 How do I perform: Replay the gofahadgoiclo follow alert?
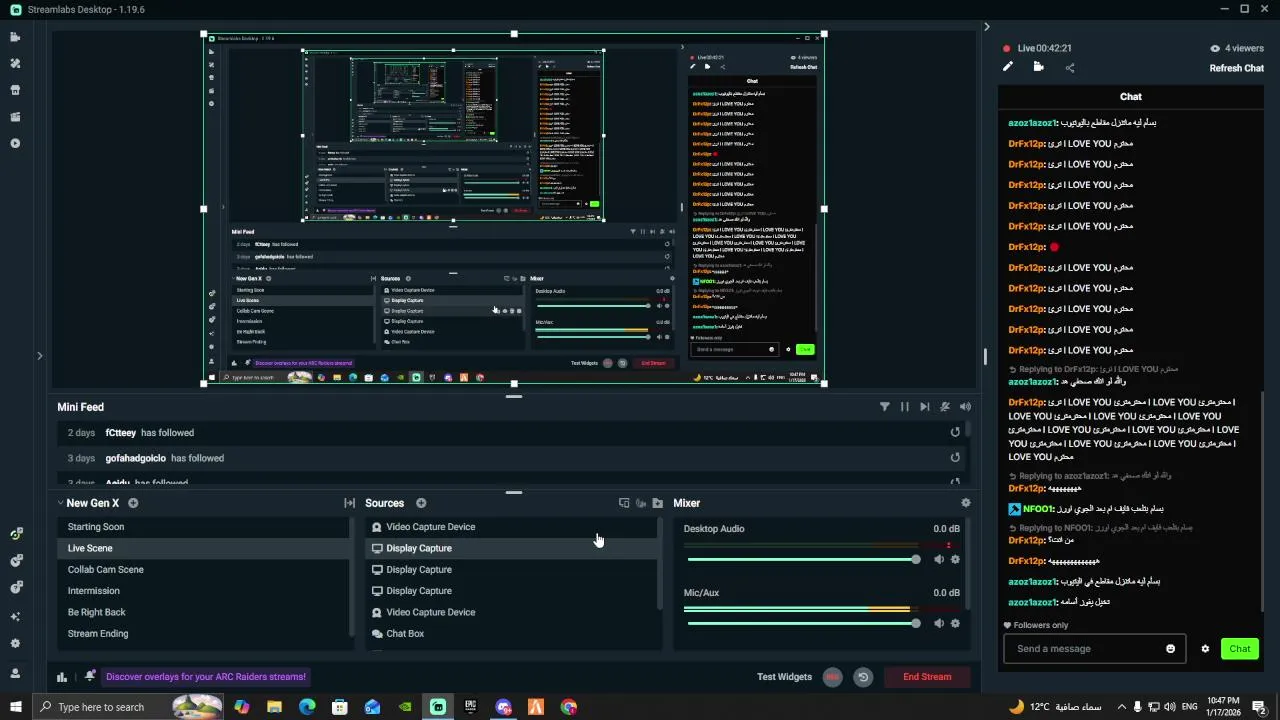955,457
